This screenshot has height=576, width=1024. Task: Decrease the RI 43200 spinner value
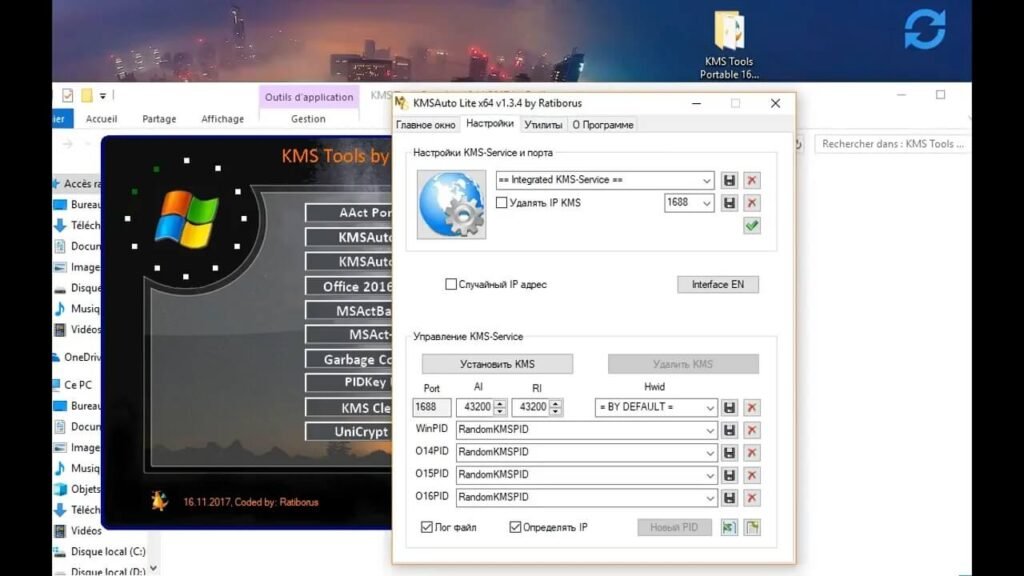pyautogui.click(x=556, y=411)
